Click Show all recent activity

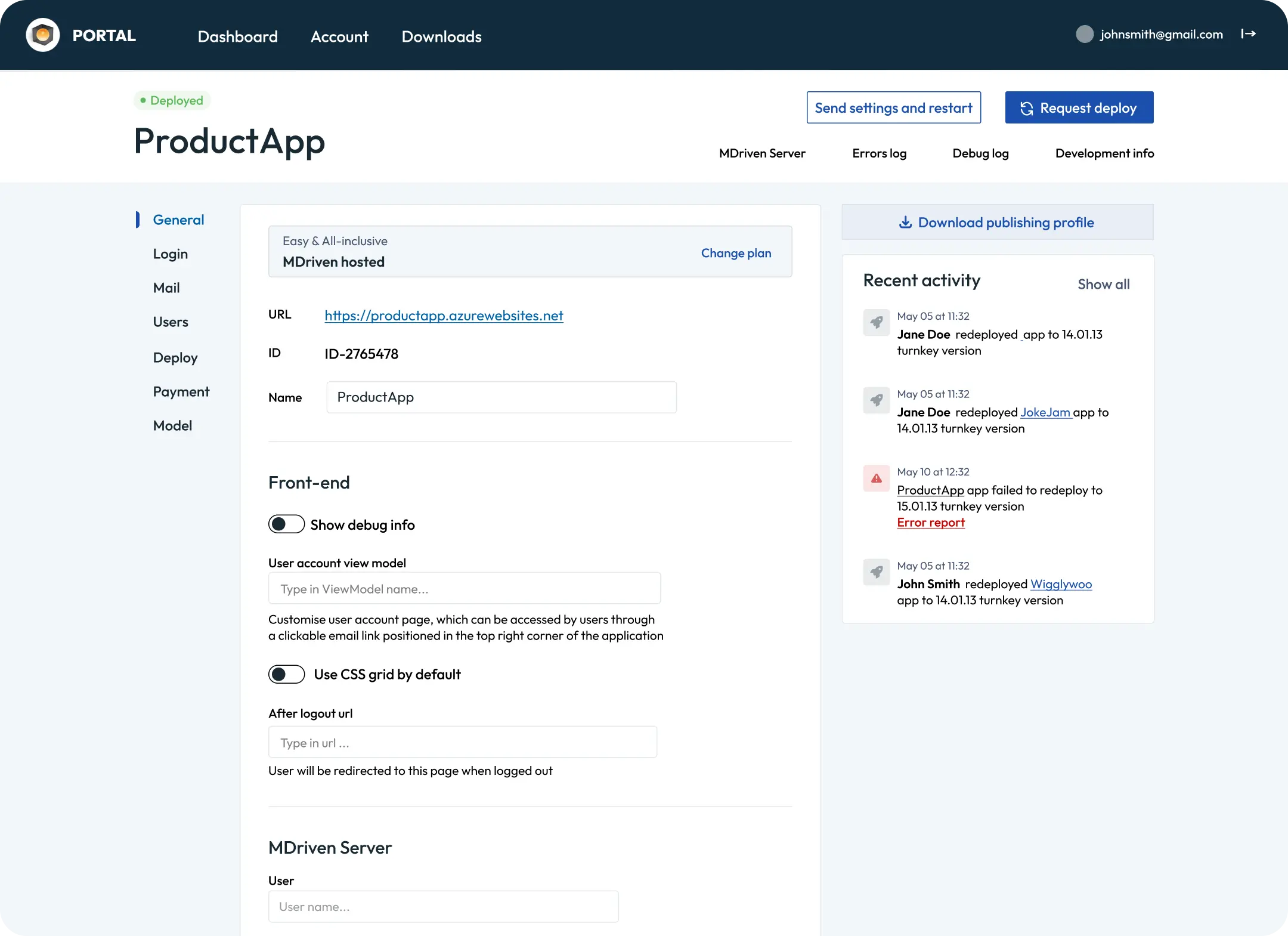click(1104, 284)
